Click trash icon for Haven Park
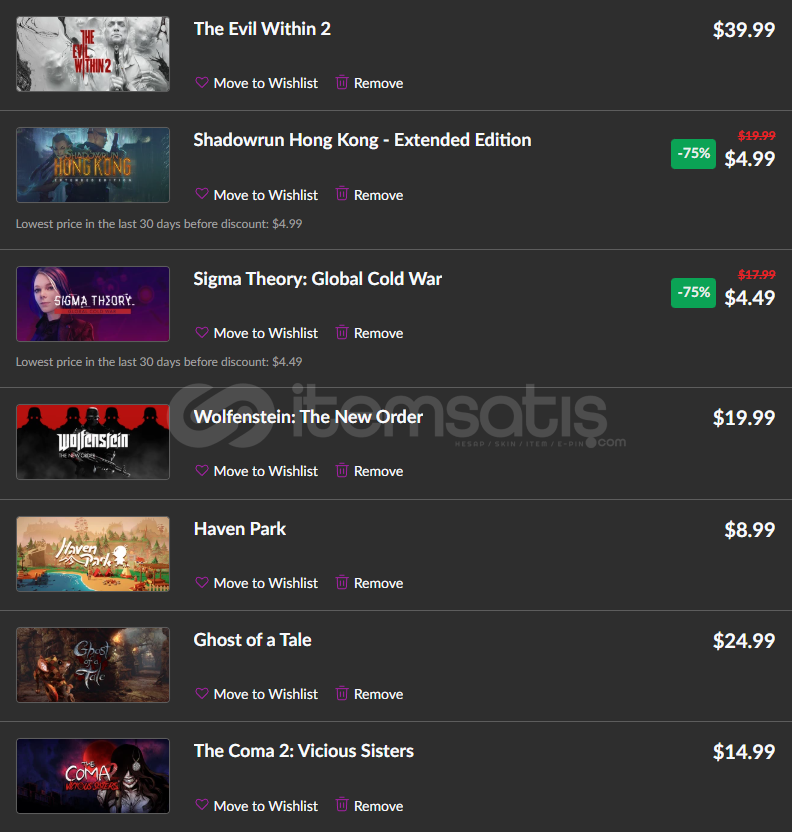792x832 pixels. [x=342, y=582]
